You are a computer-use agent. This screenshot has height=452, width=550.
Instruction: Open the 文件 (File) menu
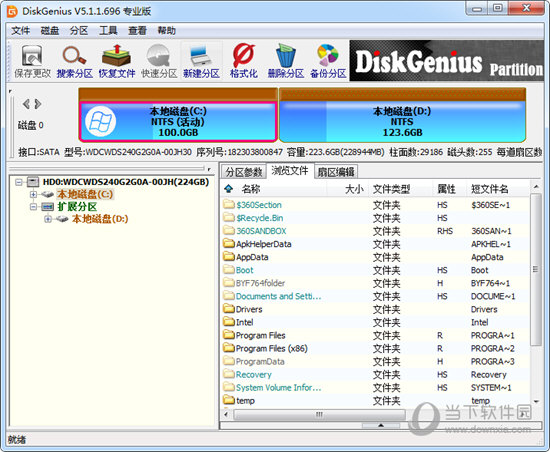pos(20,31)
